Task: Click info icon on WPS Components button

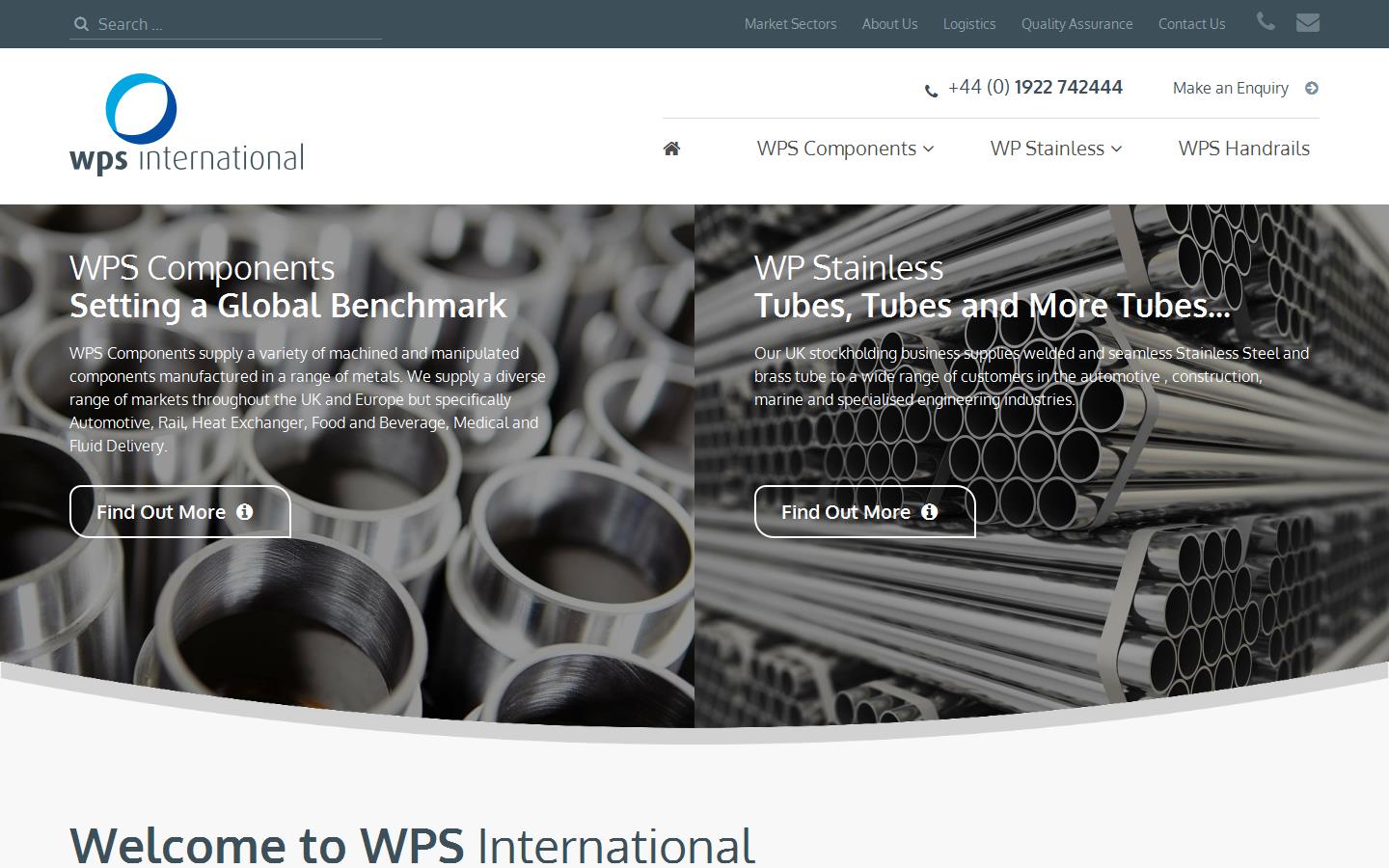Action: click(x=245, y=512)
